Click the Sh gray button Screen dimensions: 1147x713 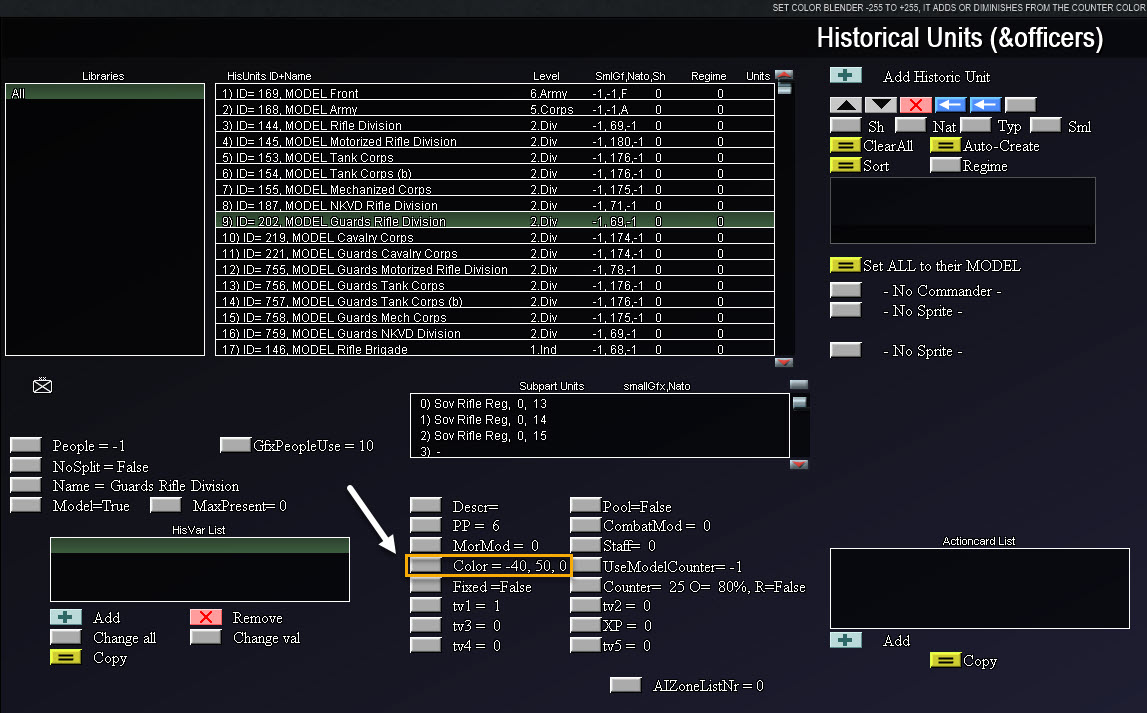[x=846, y=125]
